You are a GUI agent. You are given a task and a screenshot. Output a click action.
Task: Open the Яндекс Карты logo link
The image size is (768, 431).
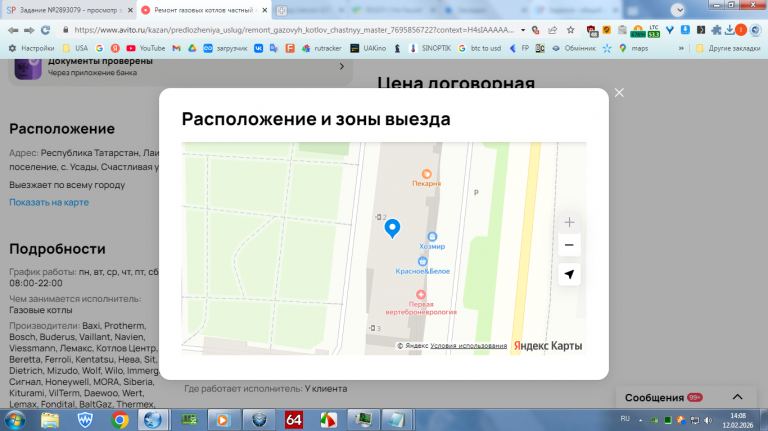[548, 346]
